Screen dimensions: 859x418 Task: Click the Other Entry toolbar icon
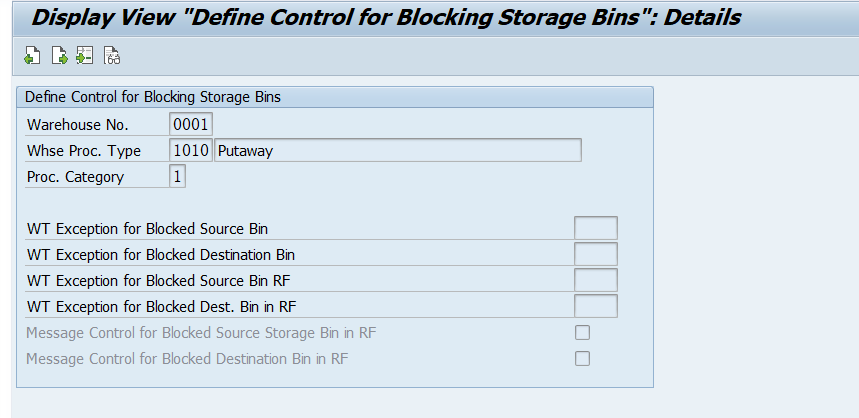tap(85, 56)
